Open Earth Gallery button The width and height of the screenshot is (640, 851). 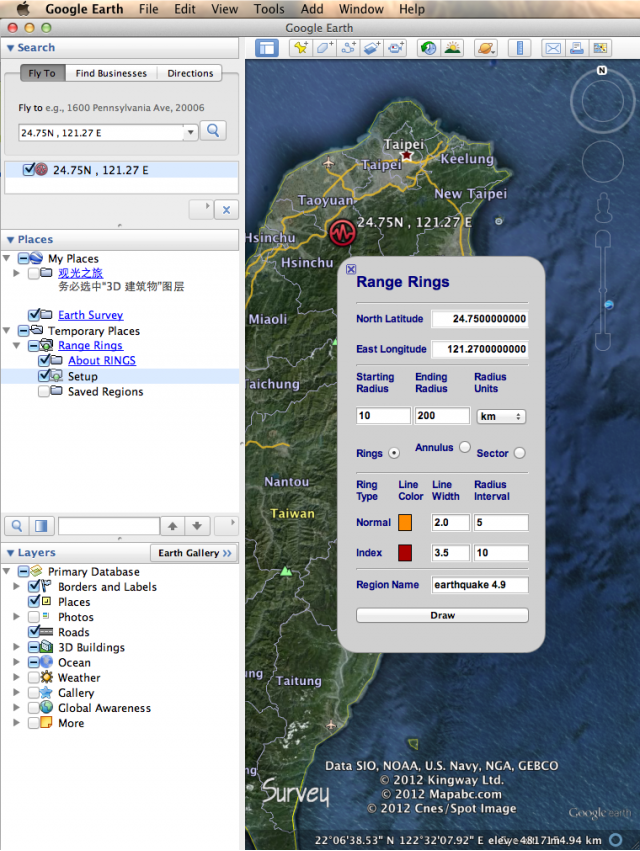click(x=194, y=553)
